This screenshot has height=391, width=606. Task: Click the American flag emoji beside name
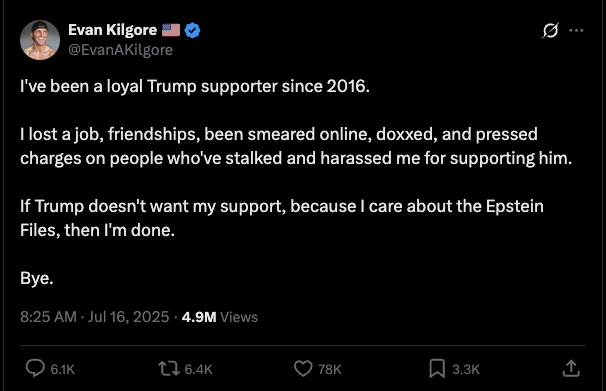(171, 30)
